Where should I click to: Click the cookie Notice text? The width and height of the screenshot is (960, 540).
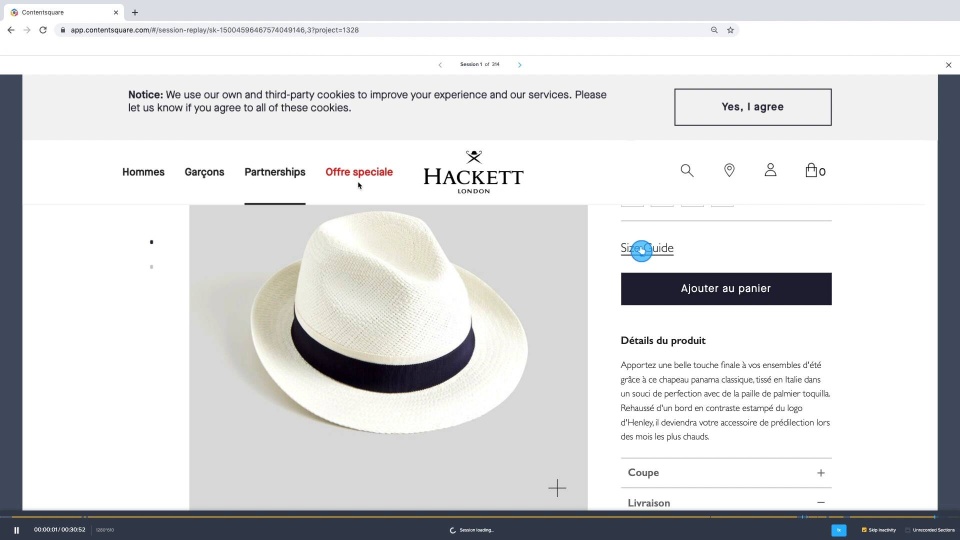coord(367,101)
